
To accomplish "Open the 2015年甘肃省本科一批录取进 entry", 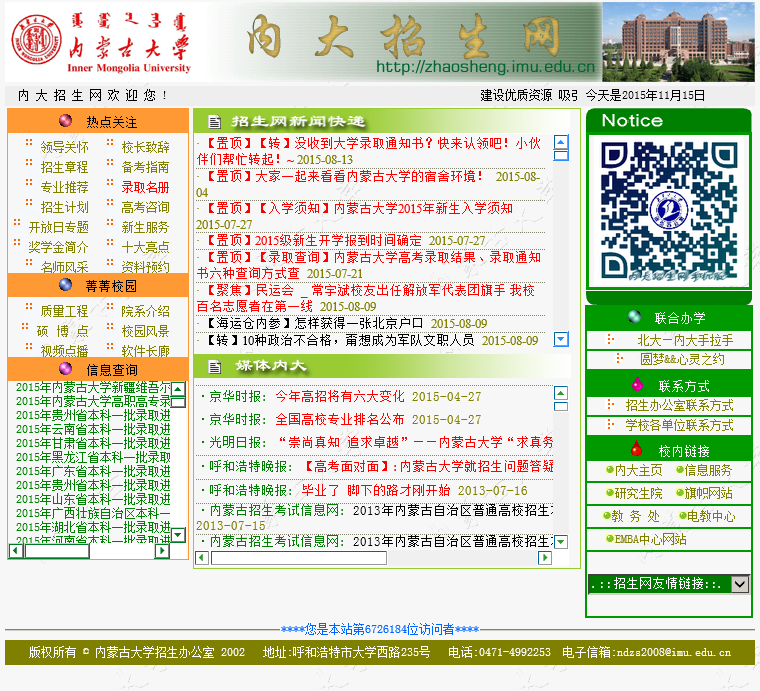I will [93, 443].
